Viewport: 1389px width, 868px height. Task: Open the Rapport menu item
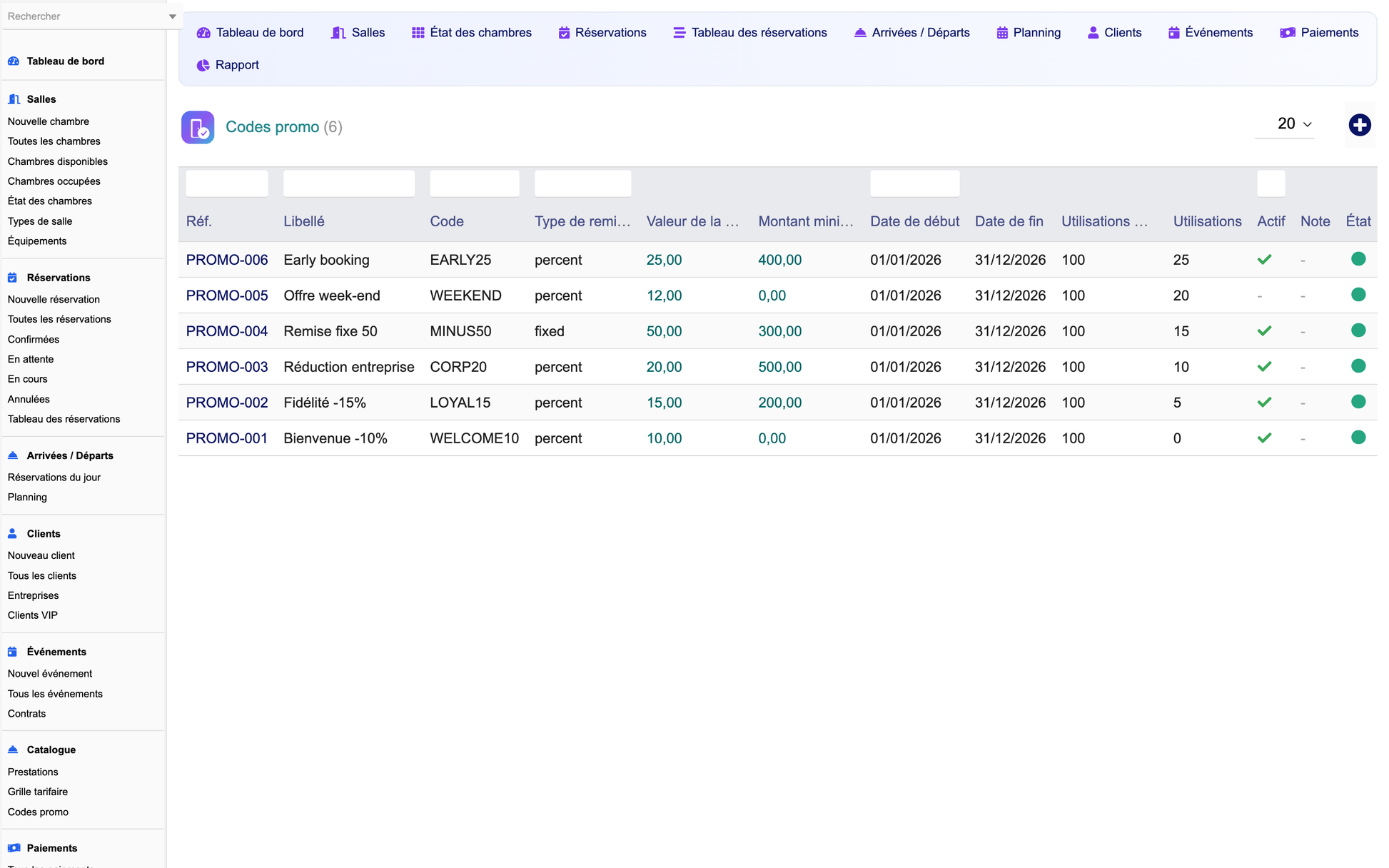coord(228,65)
